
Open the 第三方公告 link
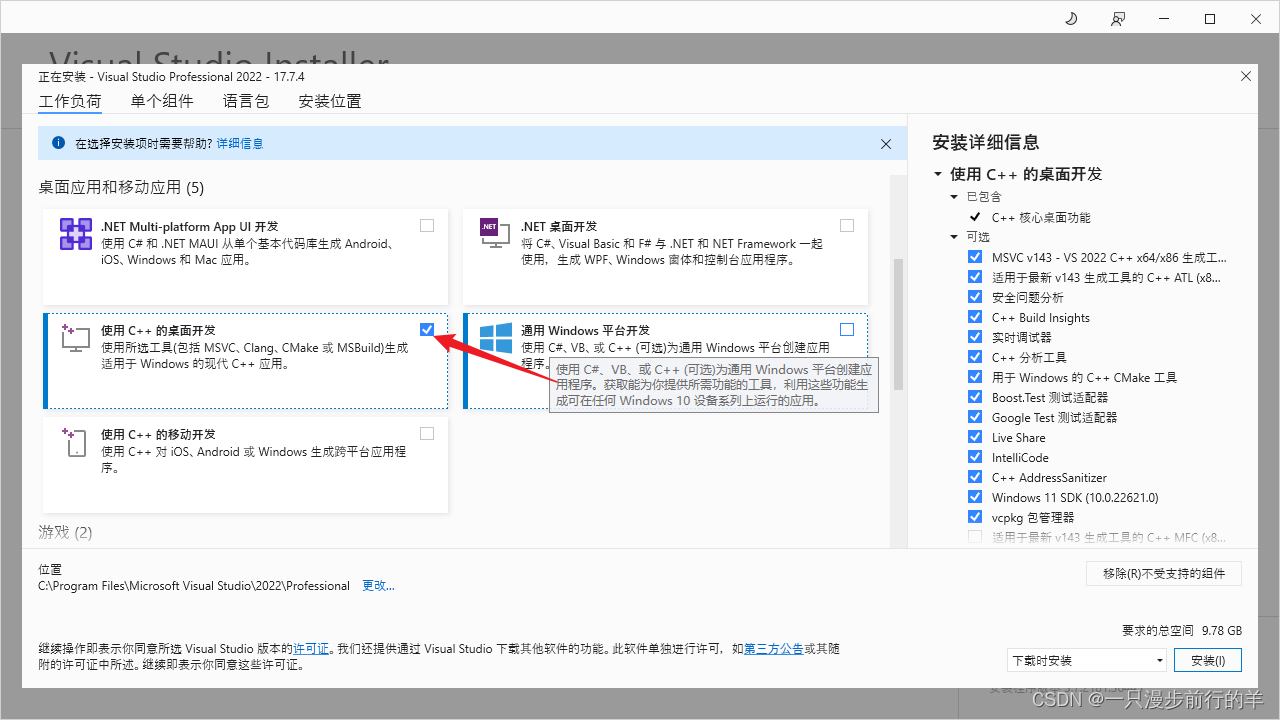[x=774, y=649]
